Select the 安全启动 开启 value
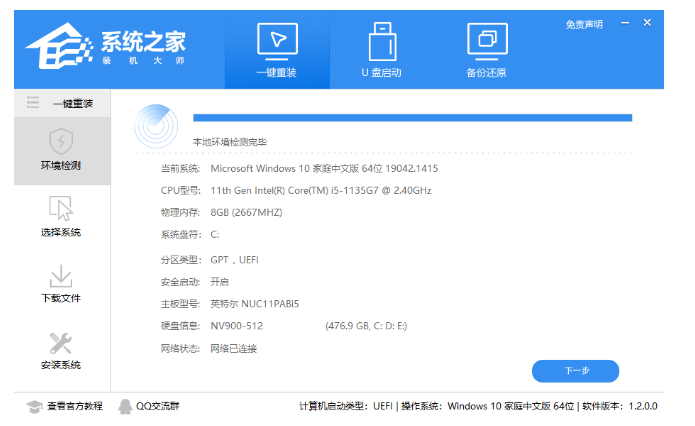 [x=219, y=282]
